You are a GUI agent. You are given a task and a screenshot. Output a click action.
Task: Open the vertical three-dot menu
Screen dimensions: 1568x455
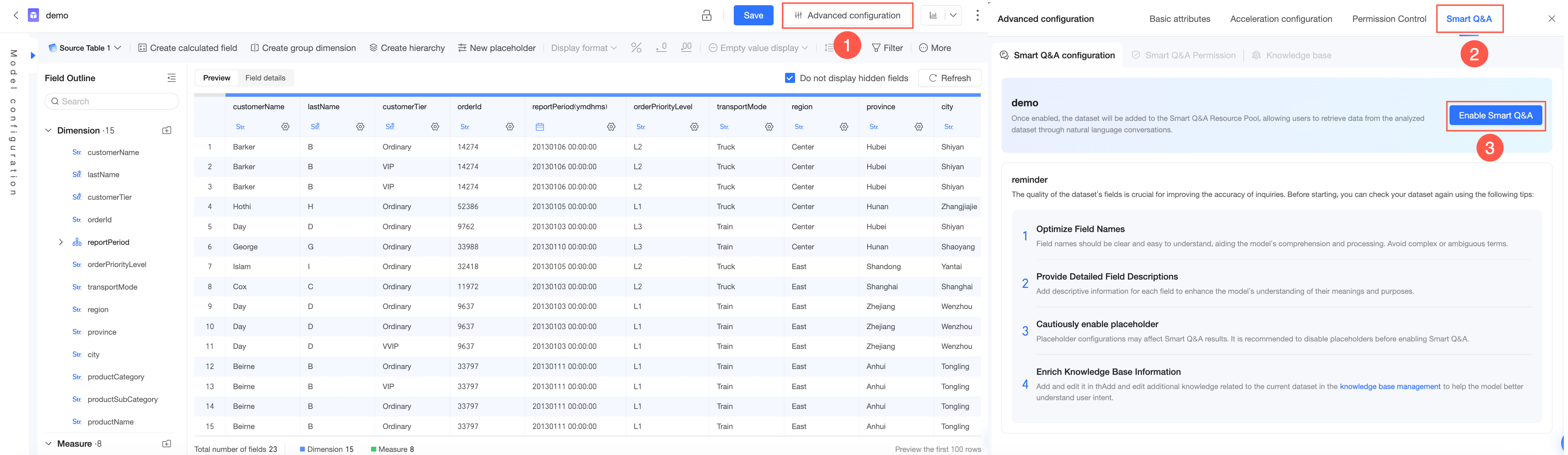point(977,15)
